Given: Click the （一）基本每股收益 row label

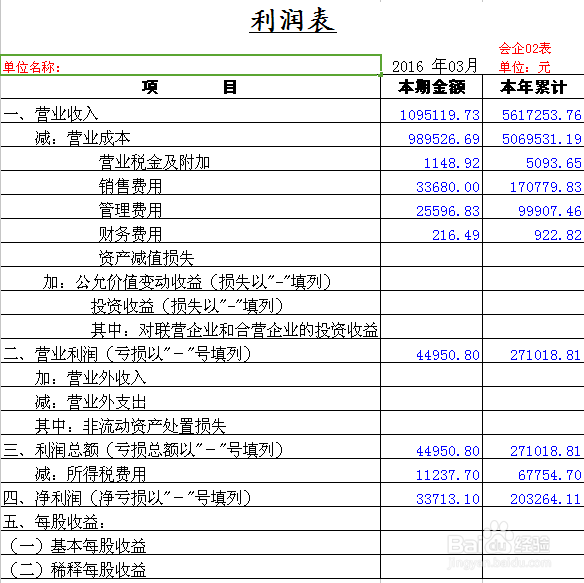Looking at the screenshot, I should (77, 546).
